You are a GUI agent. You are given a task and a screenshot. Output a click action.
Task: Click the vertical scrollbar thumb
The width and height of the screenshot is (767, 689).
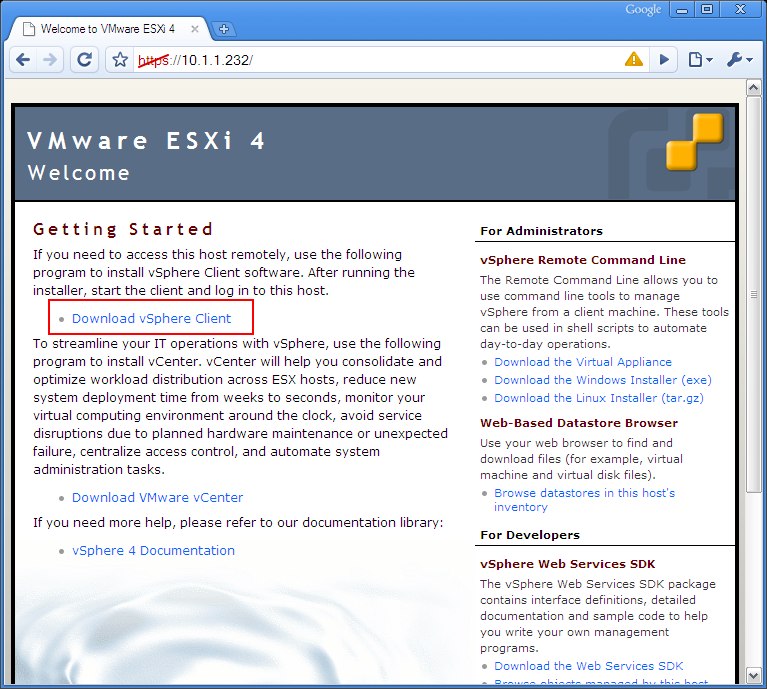coord(753,294)
